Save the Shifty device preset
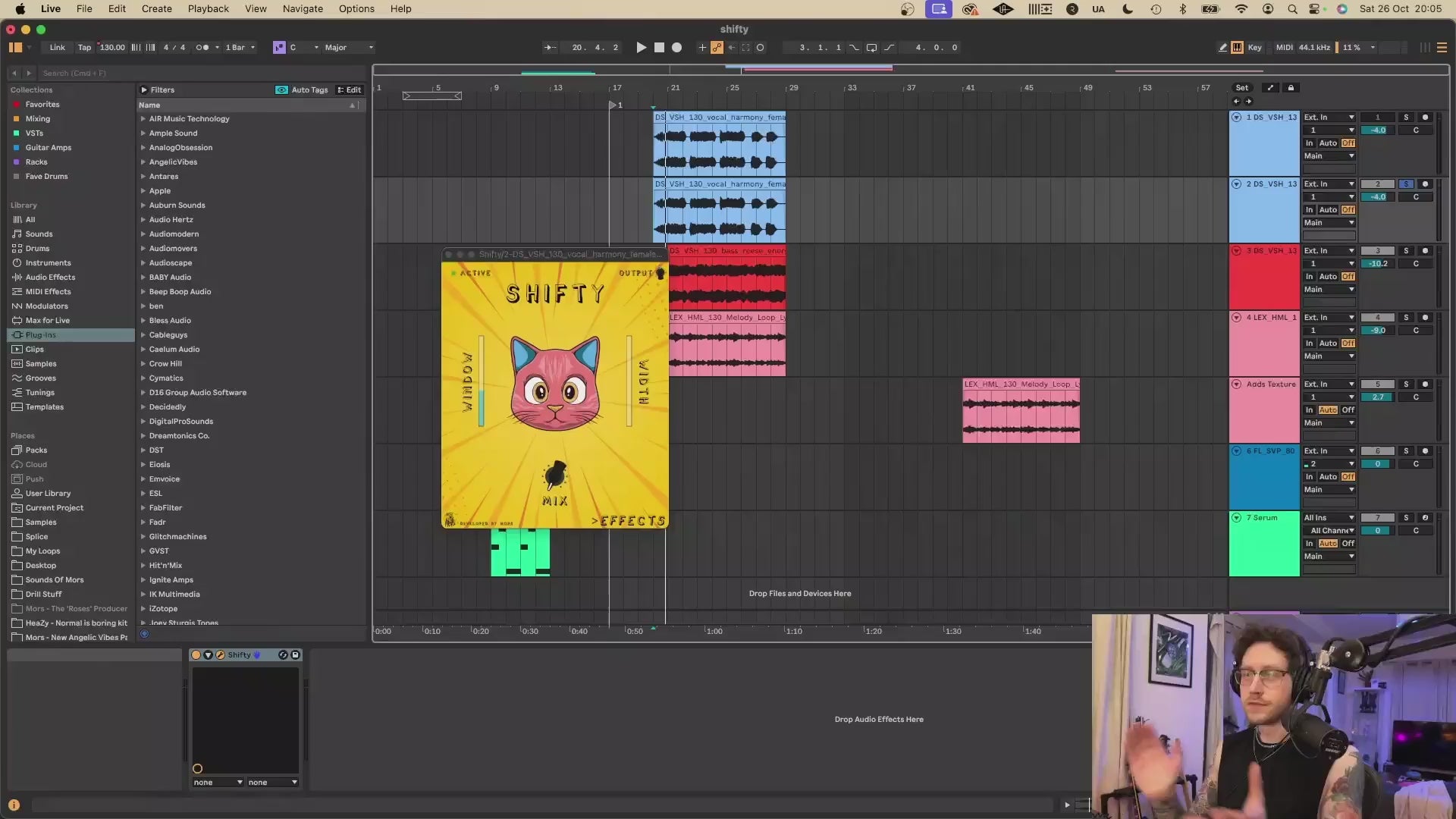Image resolution: width=1456 pixels, height=819 pixels. point(296,655)
